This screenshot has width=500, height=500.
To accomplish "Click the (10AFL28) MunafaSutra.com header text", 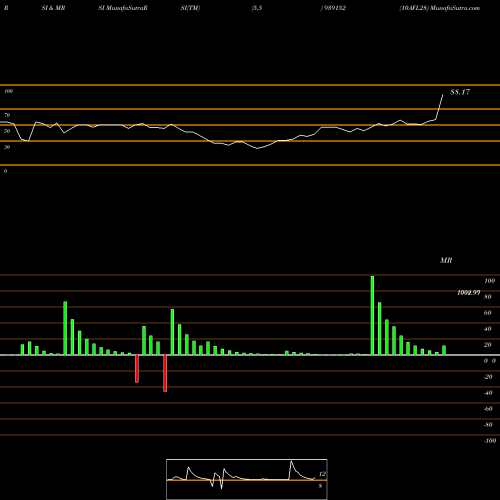I will click(x=440, y=8).
